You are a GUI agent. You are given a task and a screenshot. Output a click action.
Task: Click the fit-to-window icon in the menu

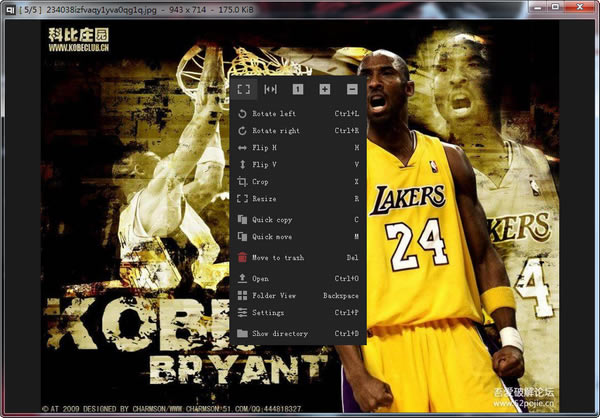[x=243, y=89]
